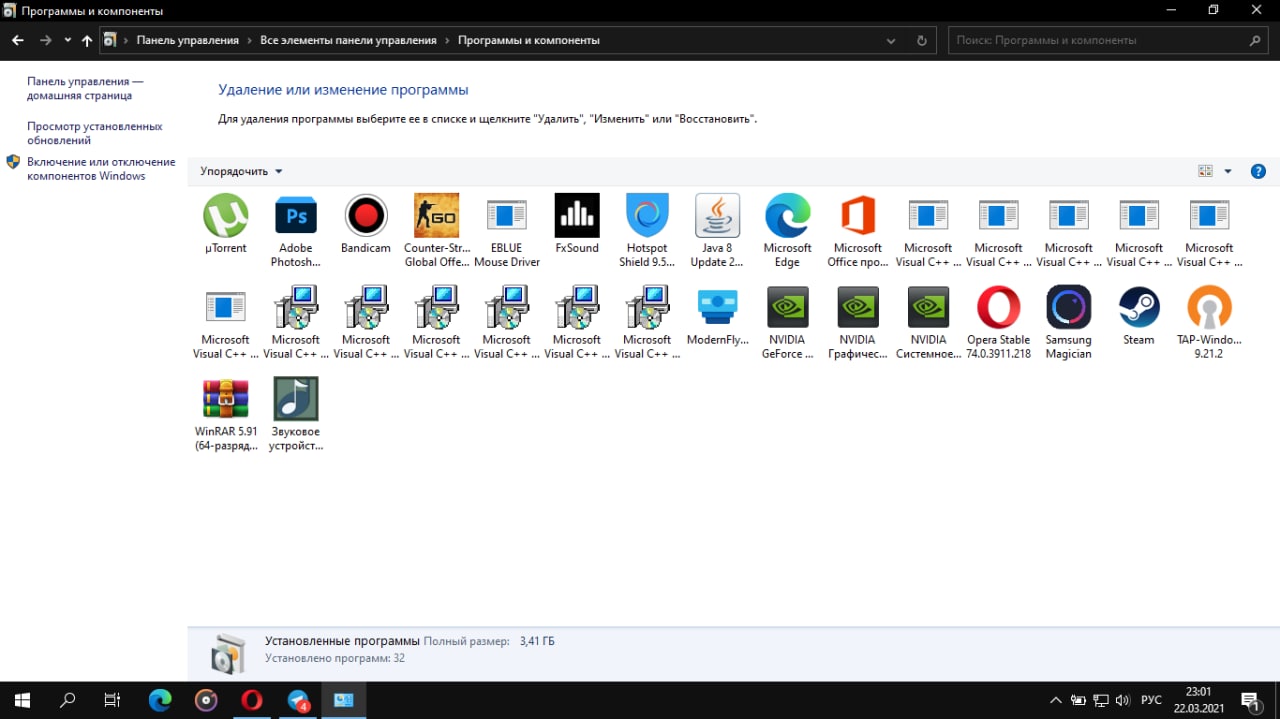Go forward with the forward arrow
The image size is (1280, 719).
(45, 41)
